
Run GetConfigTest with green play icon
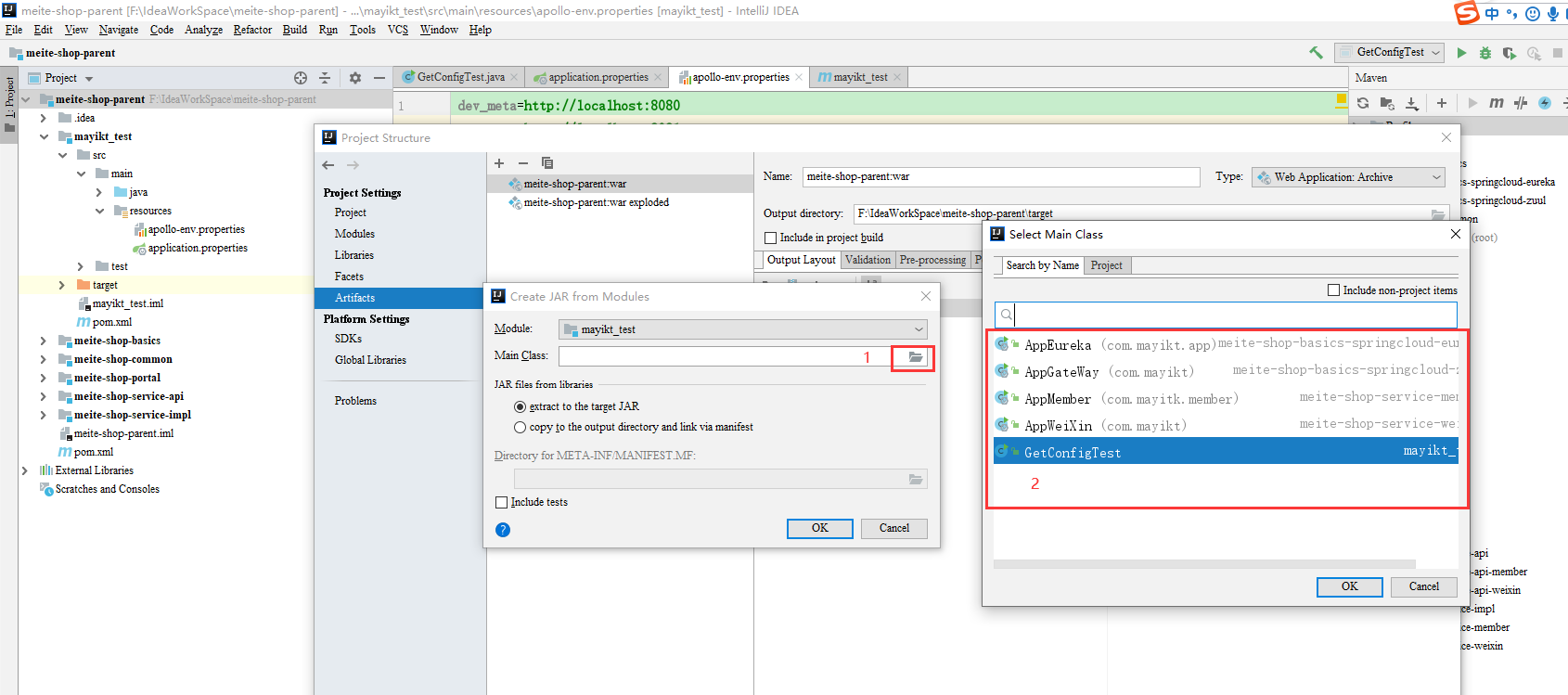coord(1462,53)
